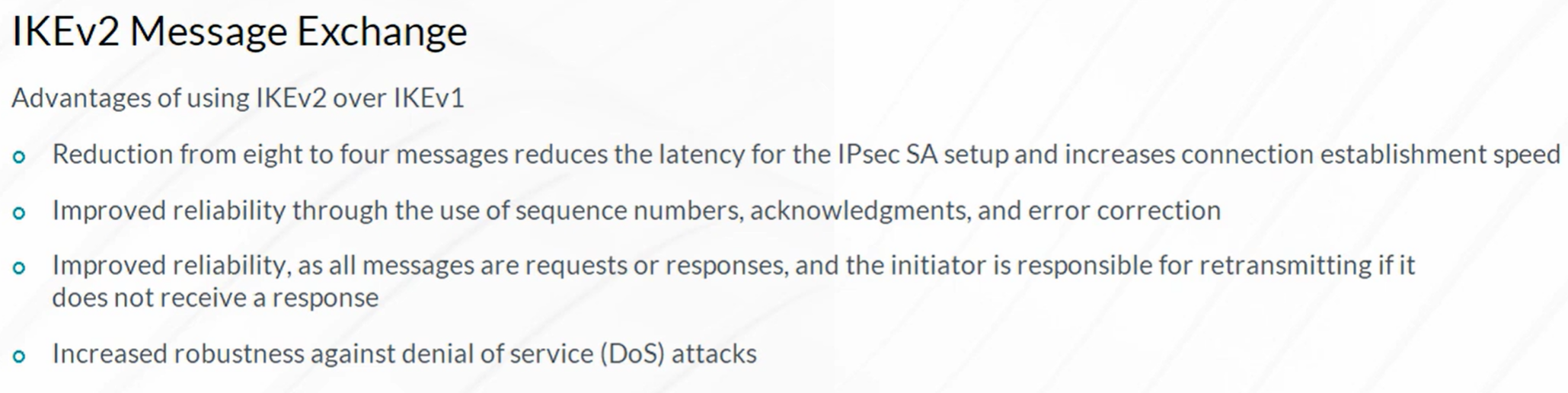
Task: Click the word 'IKEv1' in subtitle
Action: click(x=429, y=98)
